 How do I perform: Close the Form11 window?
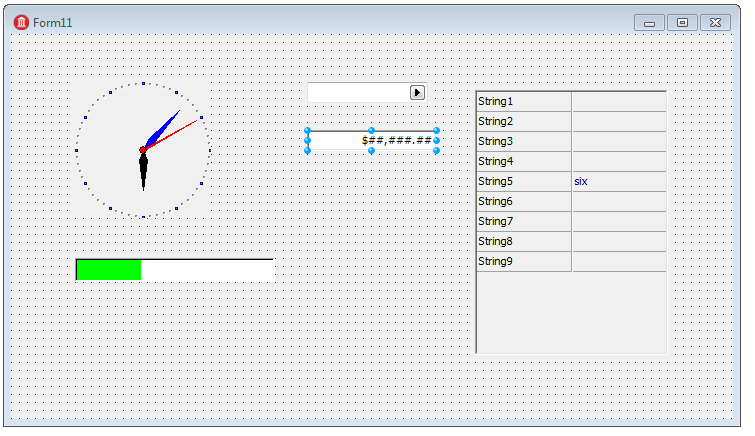tap(716, 23)
